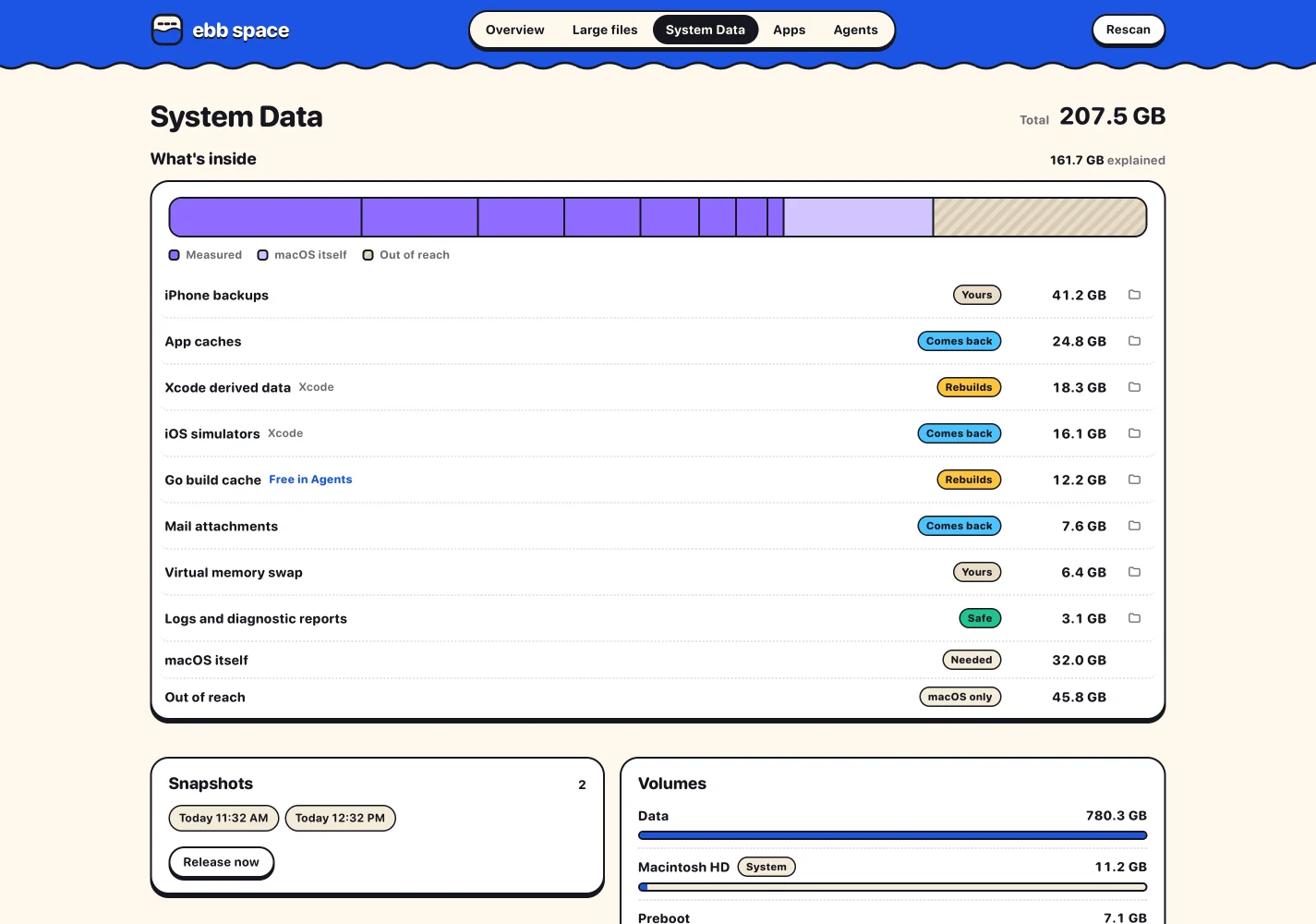This screenshot has height=924, width=1316.
Task: Click the 780.3 GB Data volume size
Action: coord(1117,816)
